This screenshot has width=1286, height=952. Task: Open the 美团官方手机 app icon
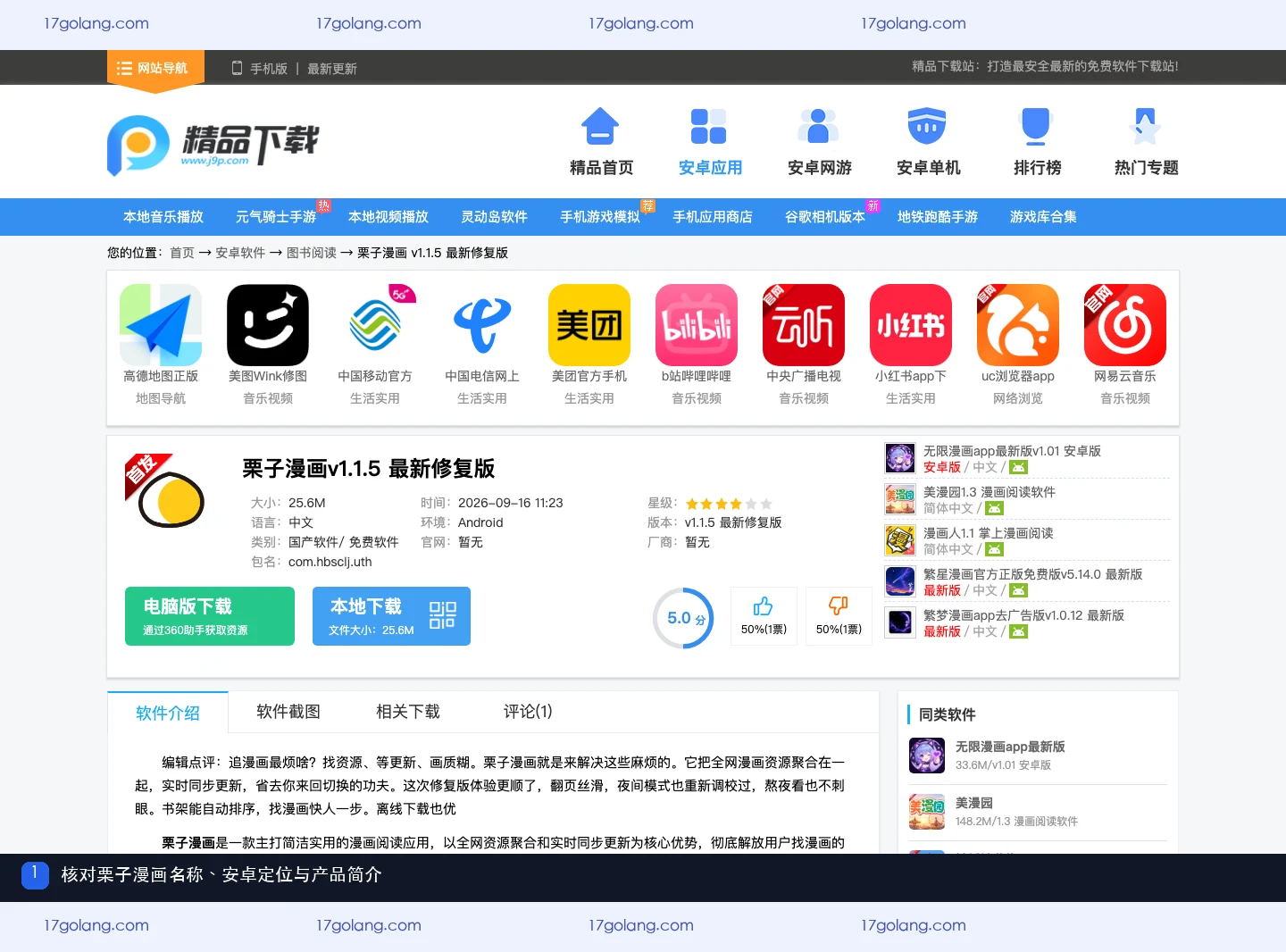click(589, 325)
